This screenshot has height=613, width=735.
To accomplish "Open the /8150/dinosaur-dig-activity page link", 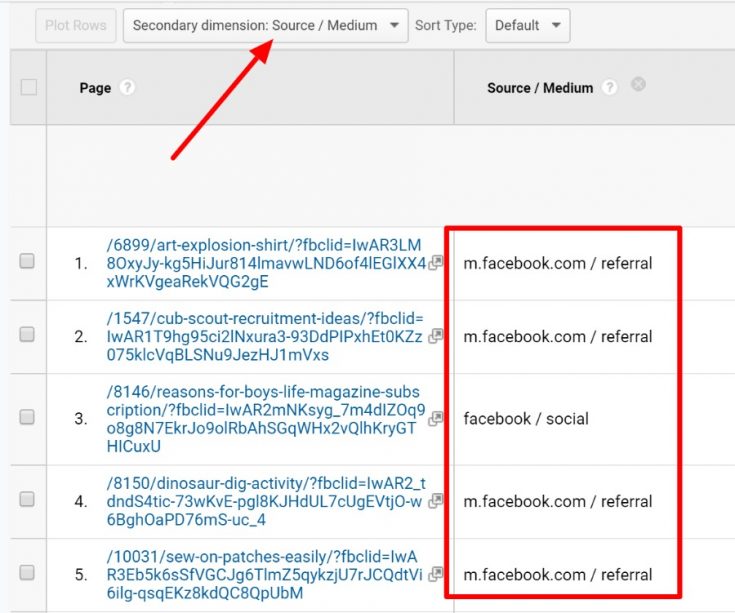I will tap(266, 501).
